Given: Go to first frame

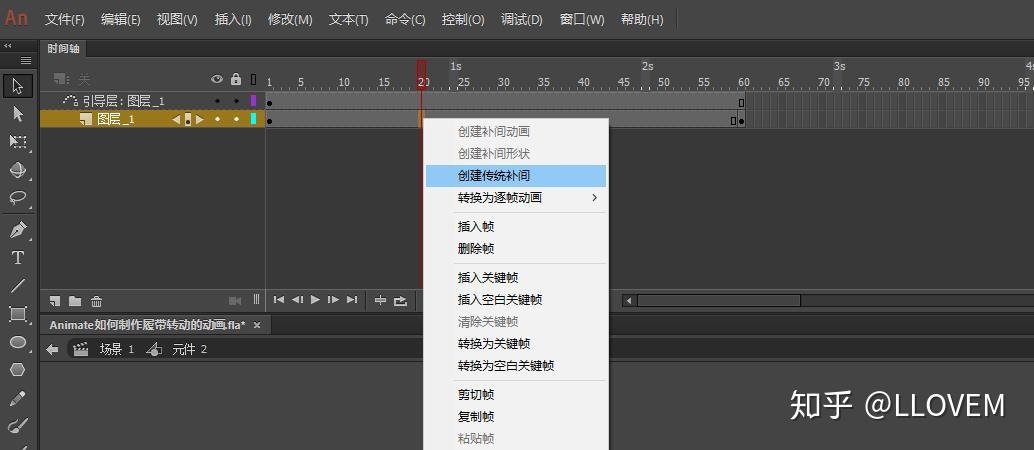Looking at the screenshot, I should (279, 300).
